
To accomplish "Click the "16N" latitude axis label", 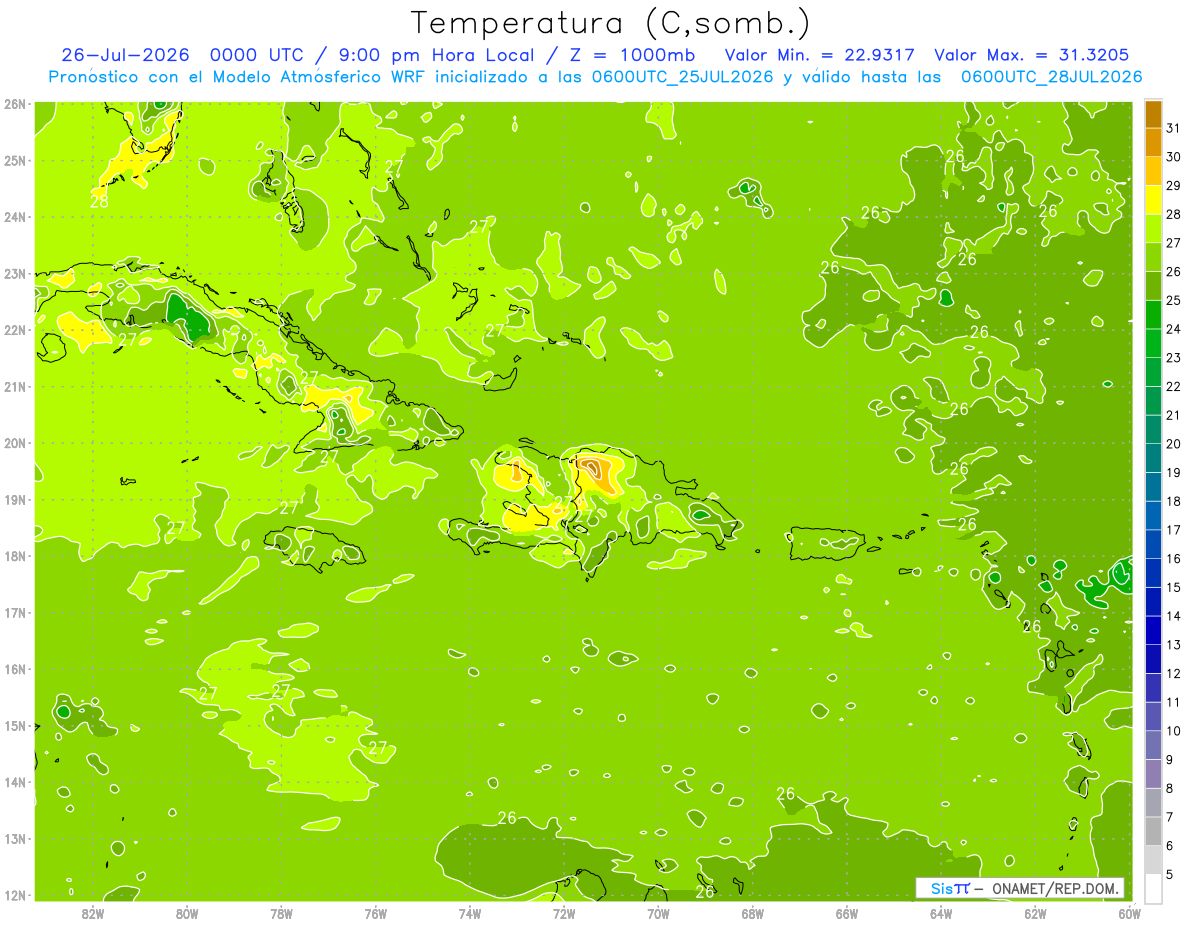I will tap(15, 669).
